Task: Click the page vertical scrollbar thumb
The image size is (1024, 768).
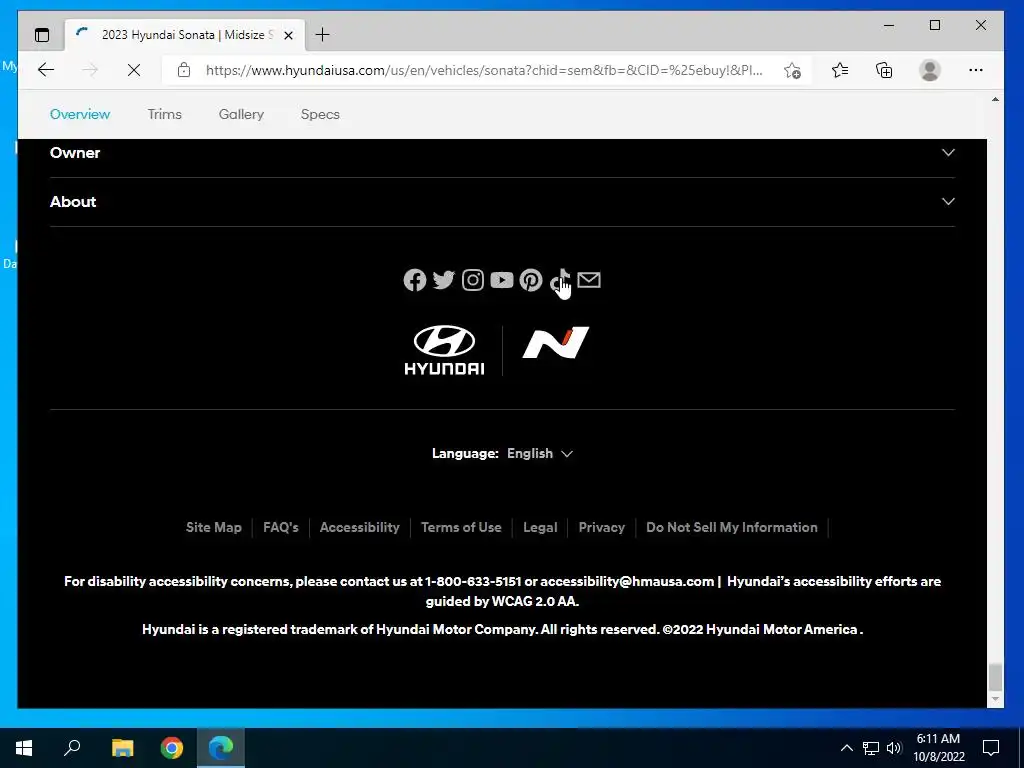Action: click(995, 677)
